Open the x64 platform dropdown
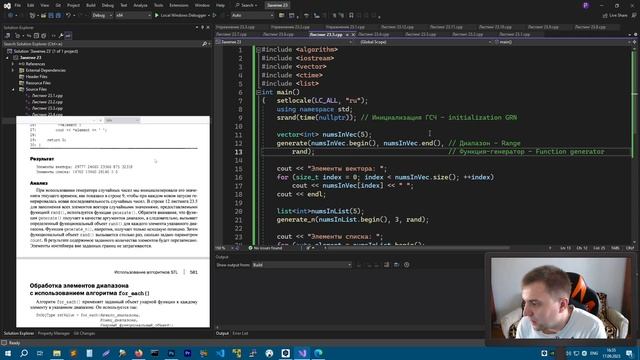The height and width of the screenshot is (360, 640). pyautogui.click(x=133, y=16)
